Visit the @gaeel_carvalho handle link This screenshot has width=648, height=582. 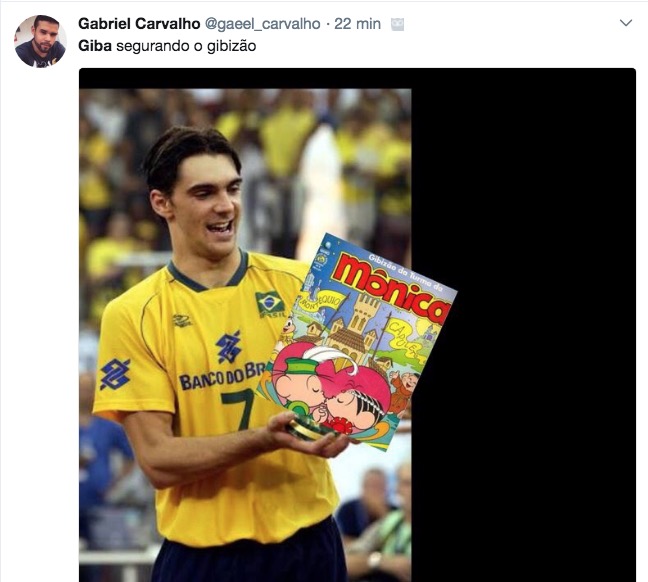262,24
